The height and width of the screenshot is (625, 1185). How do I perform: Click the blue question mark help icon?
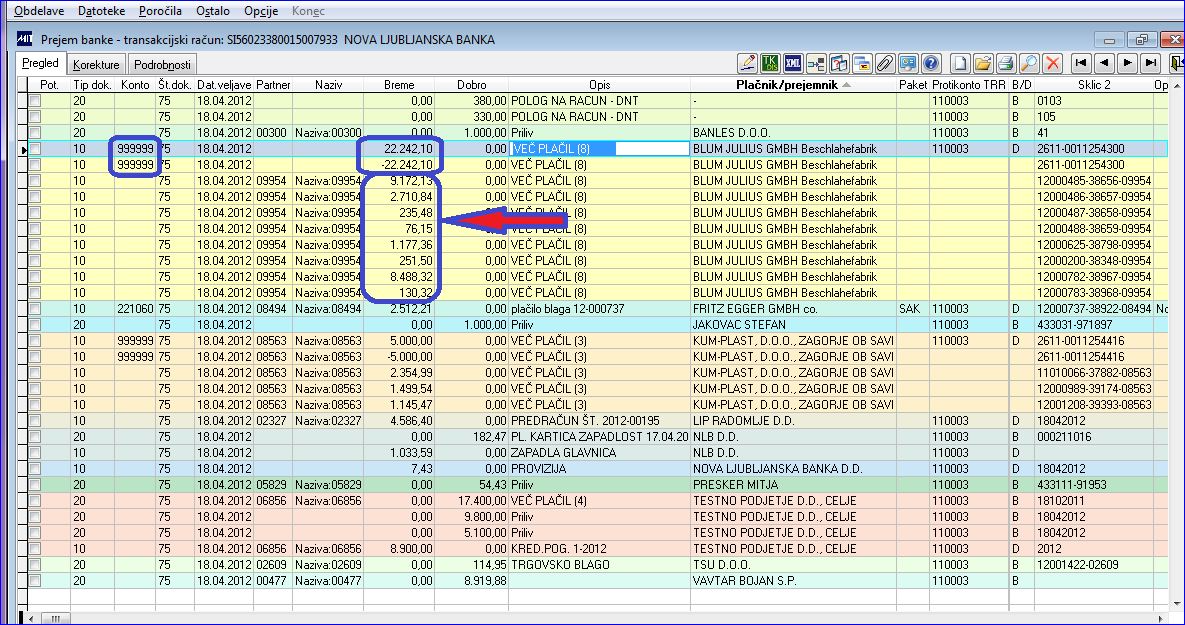930,63
